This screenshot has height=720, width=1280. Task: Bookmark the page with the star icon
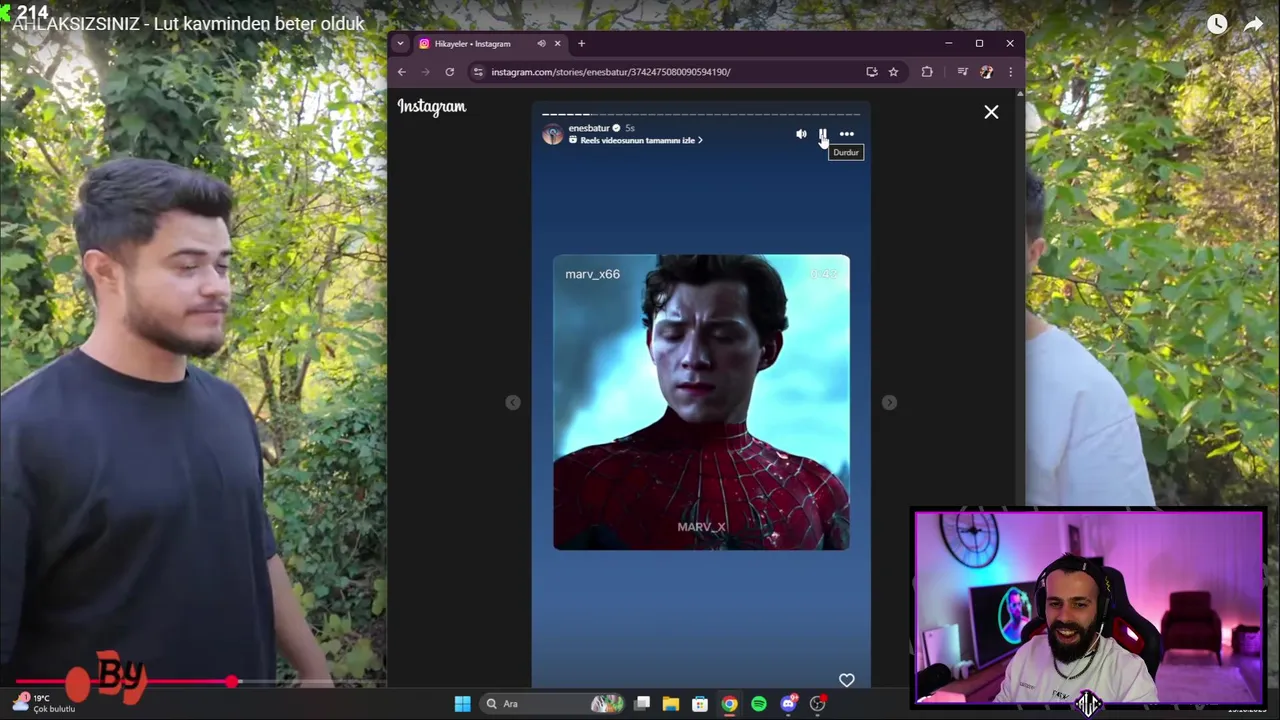[x=893, y=72]
